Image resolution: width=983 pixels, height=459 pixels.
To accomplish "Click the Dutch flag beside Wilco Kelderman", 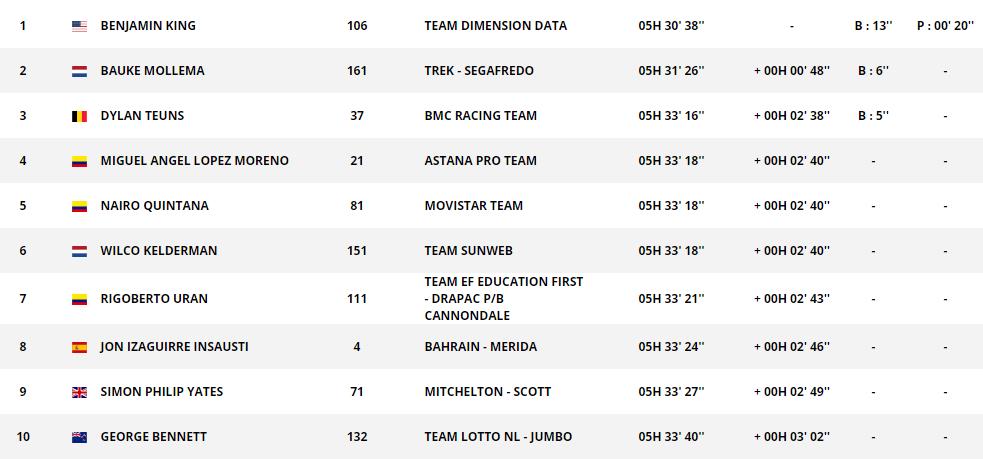I will coord(80,251).
